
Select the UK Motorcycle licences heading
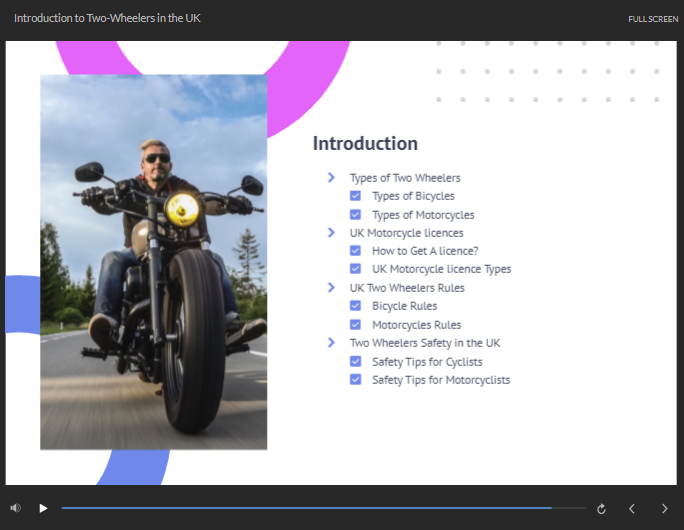[407, 233]
